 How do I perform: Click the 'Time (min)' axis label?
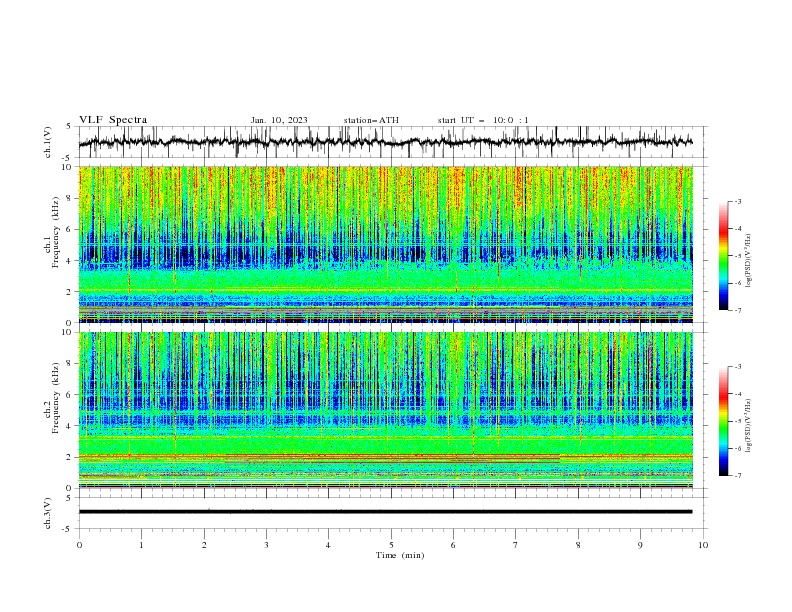tap(400, 555)
